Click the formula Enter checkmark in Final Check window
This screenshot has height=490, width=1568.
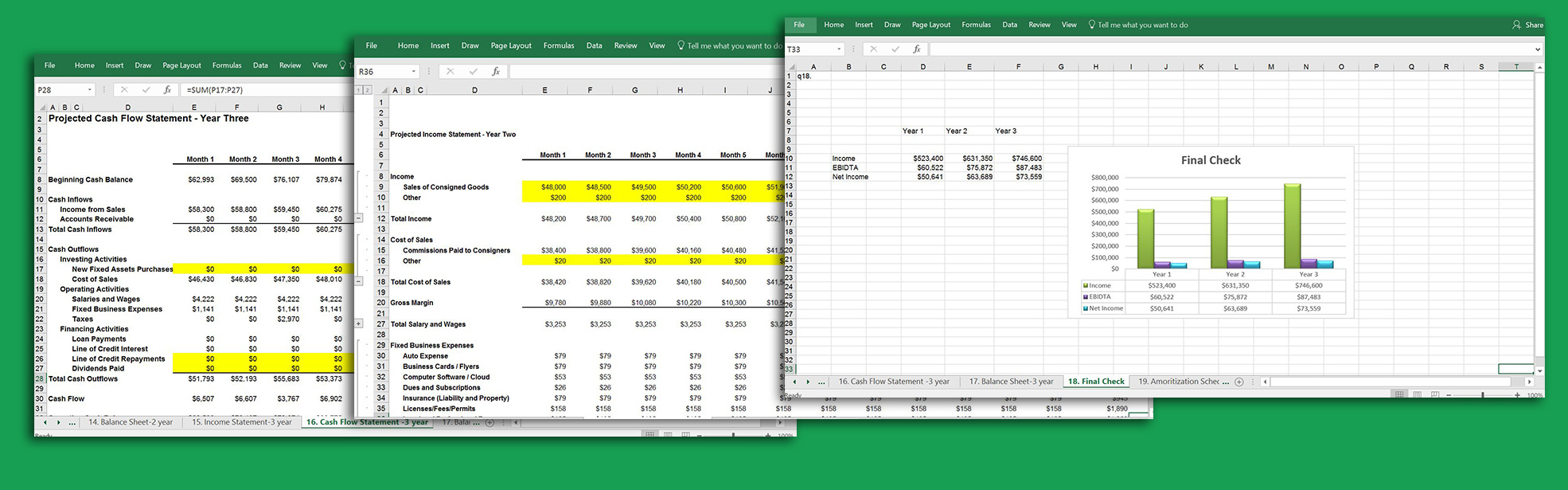[x=895, y=49]
